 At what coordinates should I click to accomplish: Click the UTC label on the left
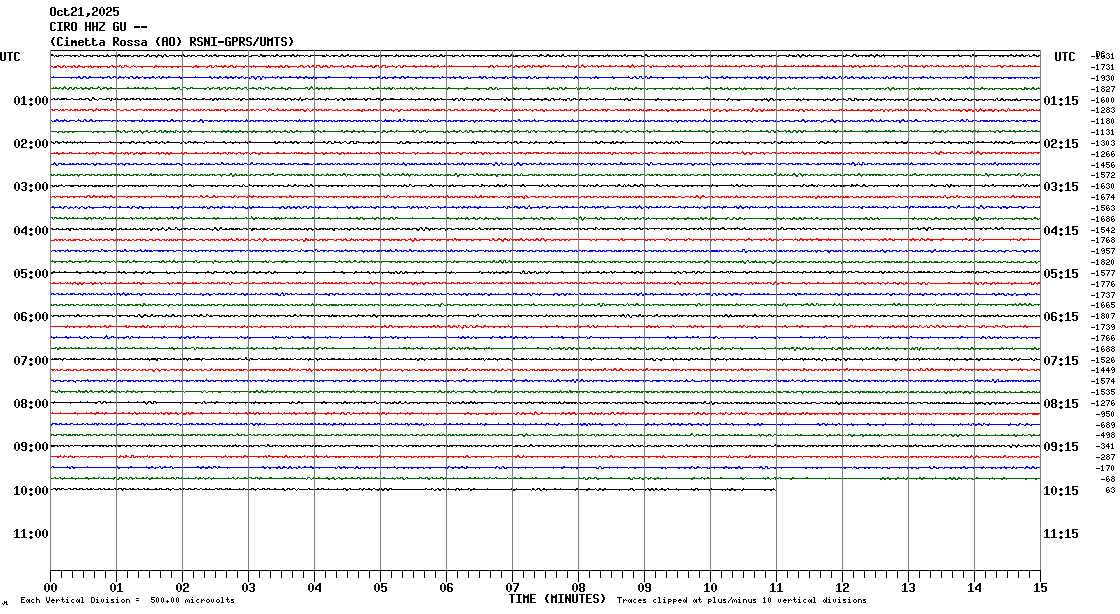[x=10, y=57]
